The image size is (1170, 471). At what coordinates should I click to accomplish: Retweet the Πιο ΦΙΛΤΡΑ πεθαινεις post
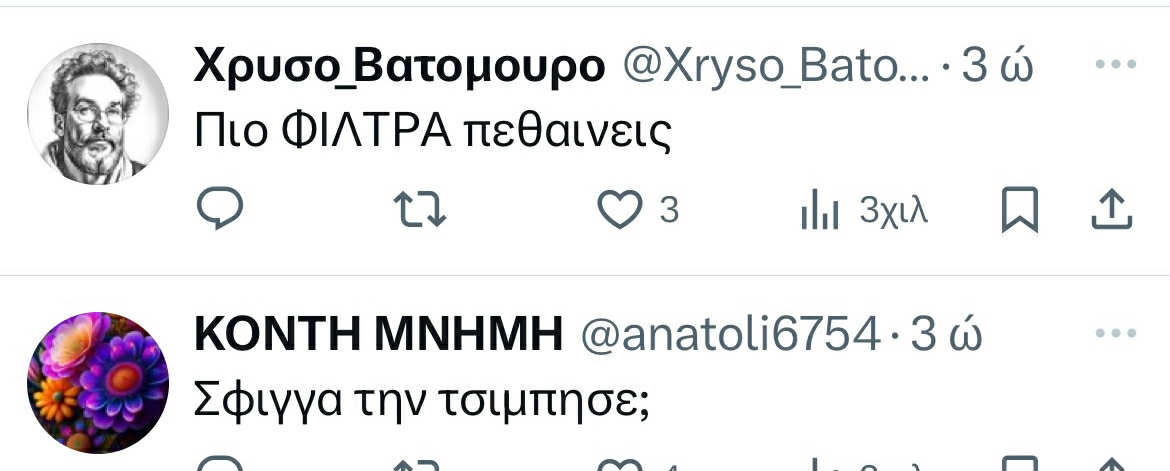coord(419,210)
